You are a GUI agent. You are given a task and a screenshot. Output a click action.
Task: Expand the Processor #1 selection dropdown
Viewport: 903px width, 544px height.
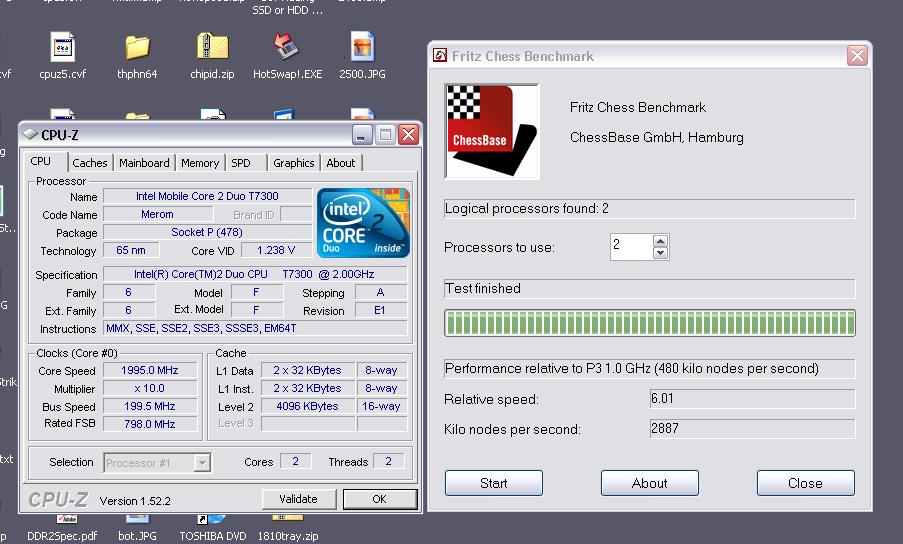pos(202,463)
